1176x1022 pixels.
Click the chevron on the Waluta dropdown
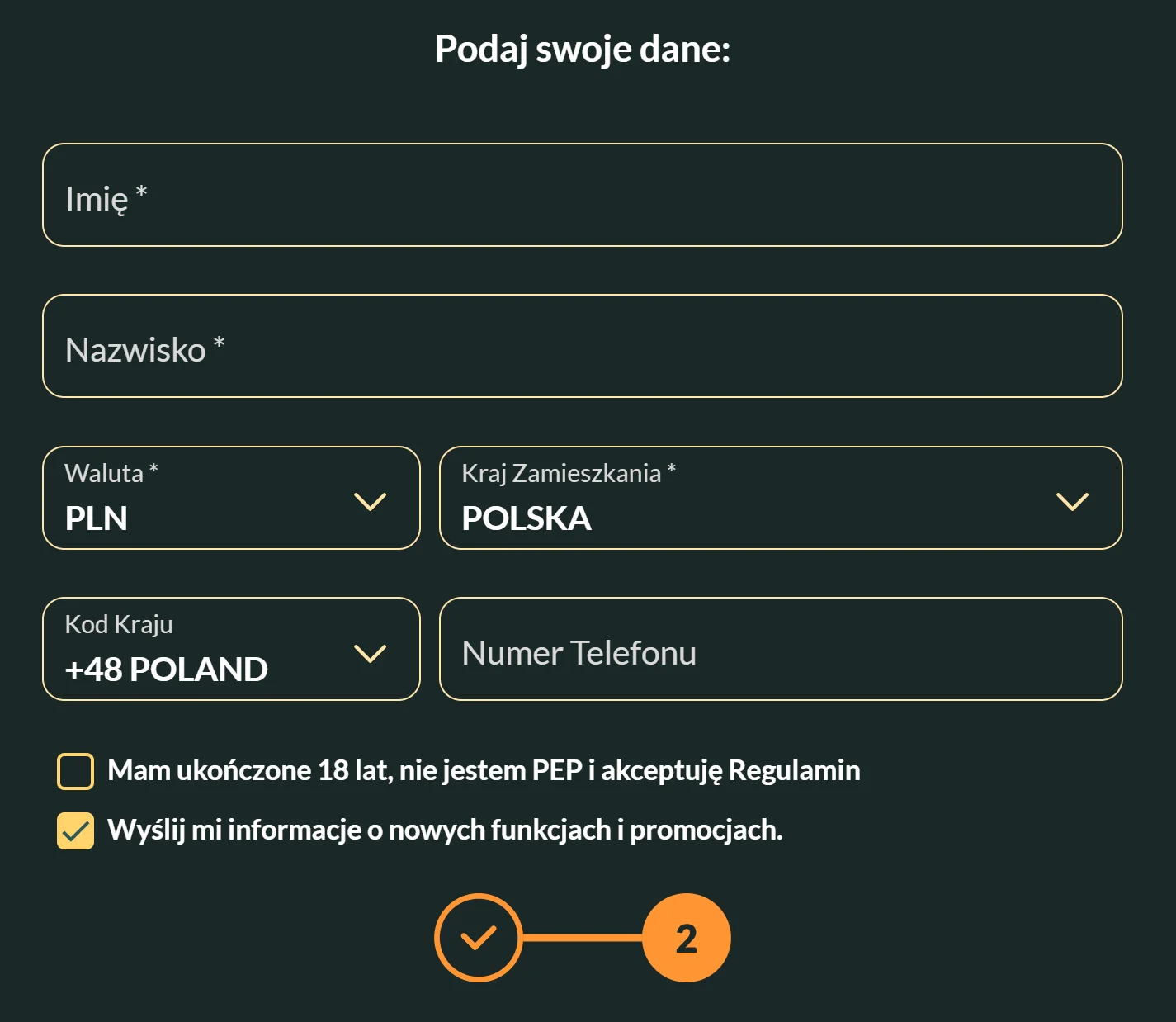click(x=371, y=500)
